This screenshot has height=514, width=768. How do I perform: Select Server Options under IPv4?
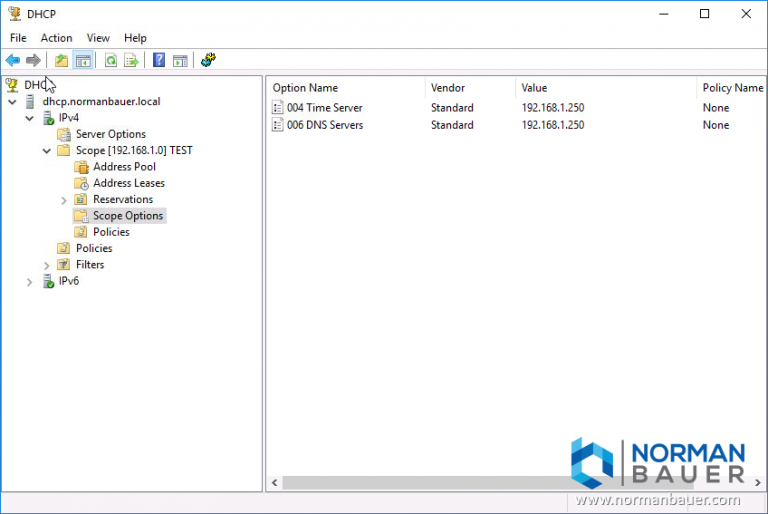pyautogui.click(x=110, y=134)
